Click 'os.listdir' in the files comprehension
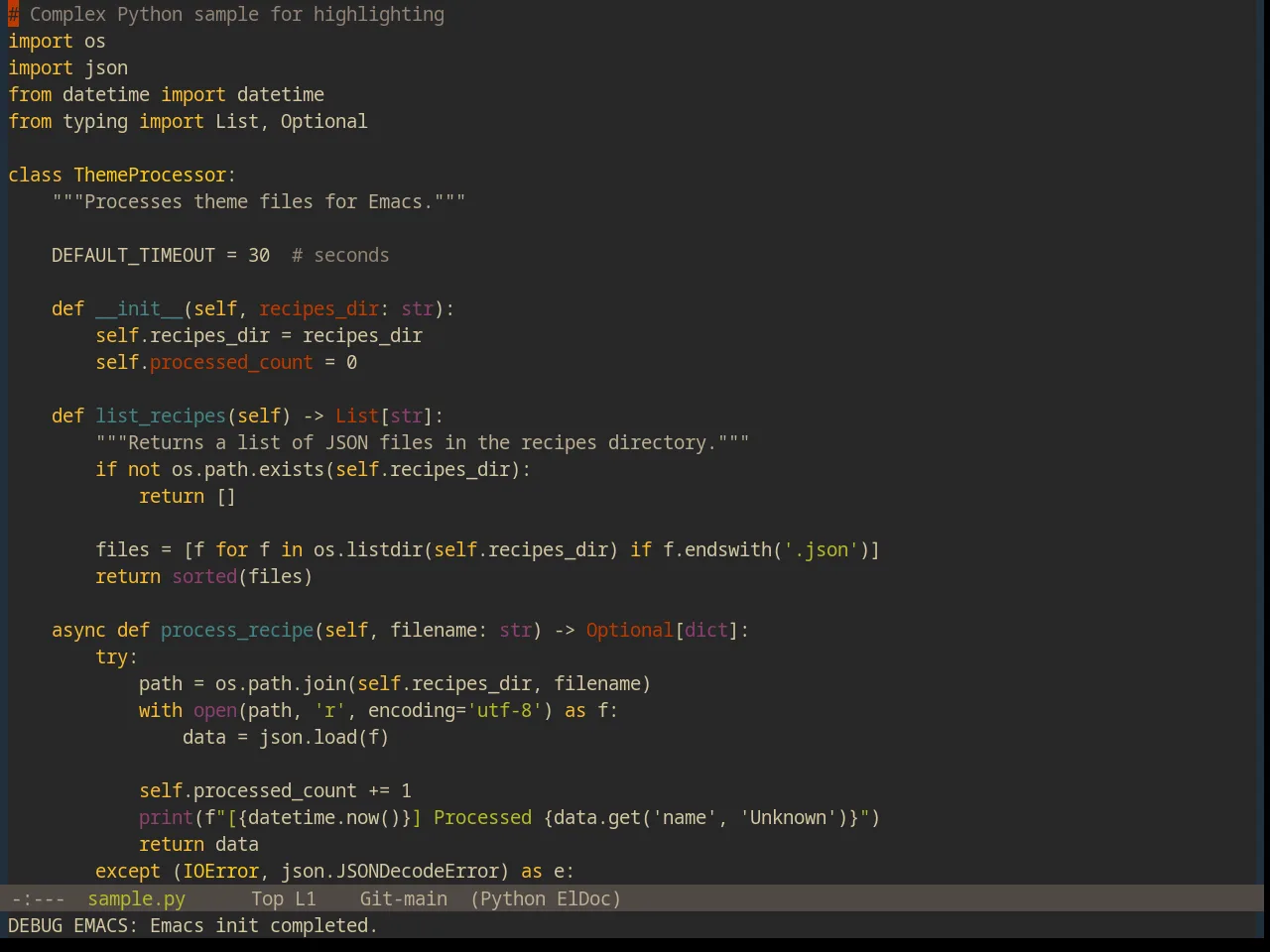The image size is (1270, 952). [368, 549]
